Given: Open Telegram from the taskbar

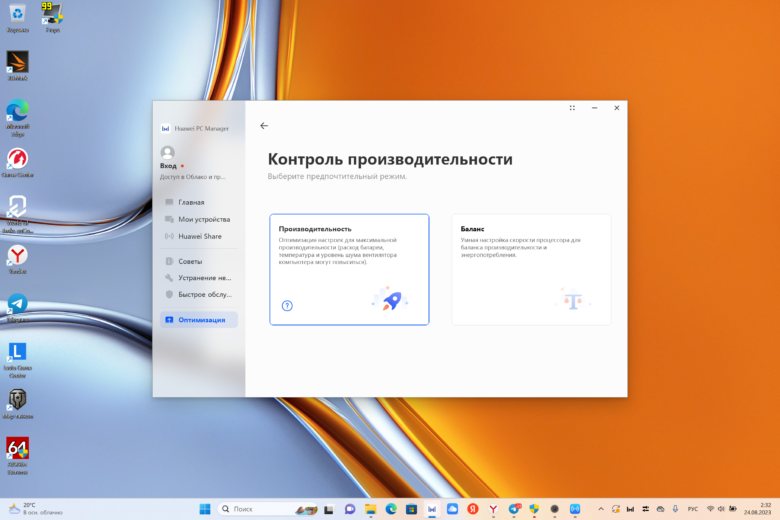Looking at the screenshot, I should (514, 509).
